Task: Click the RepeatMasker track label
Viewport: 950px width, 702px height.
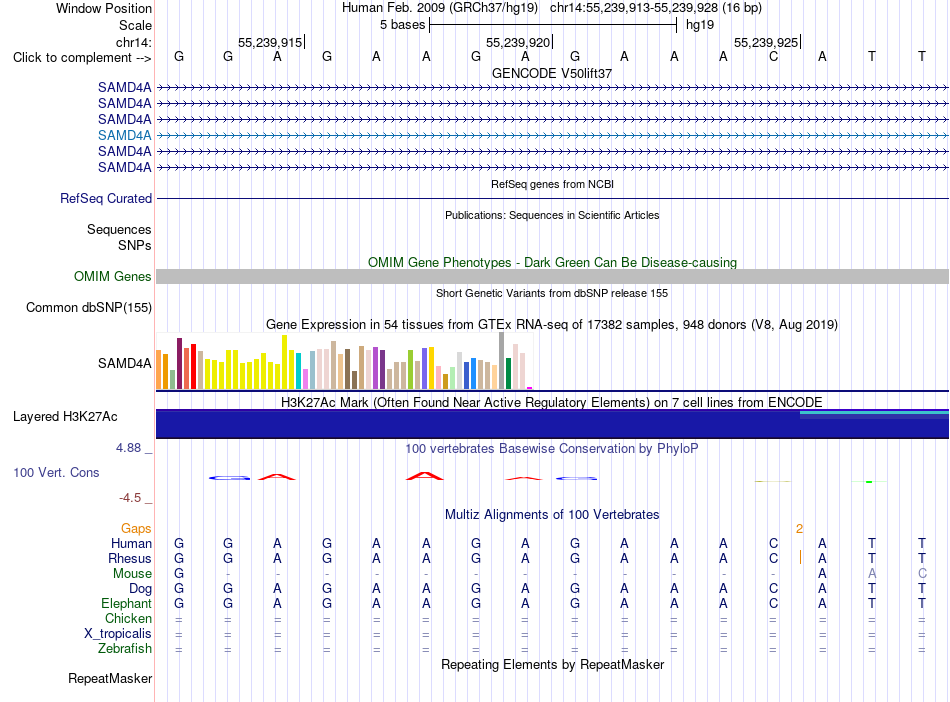Action: [110, 679]
